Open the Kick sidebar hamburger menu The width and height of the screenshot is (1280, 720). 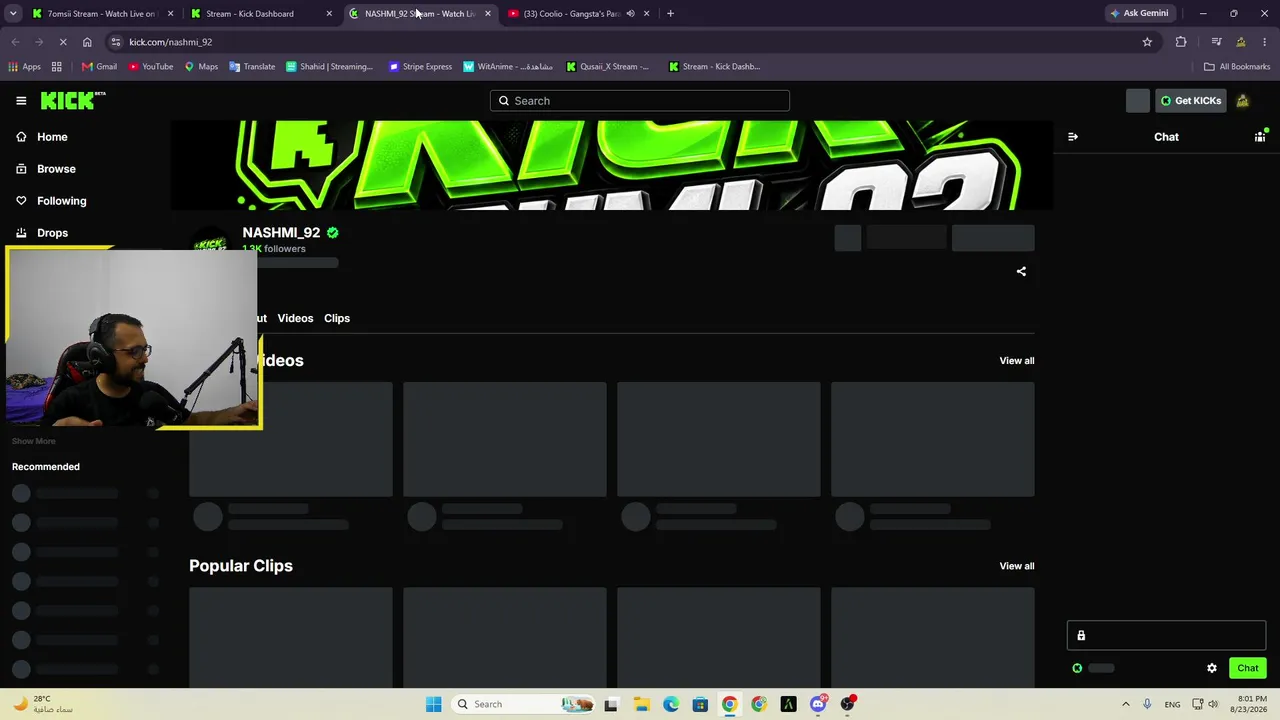coord(21,101)
